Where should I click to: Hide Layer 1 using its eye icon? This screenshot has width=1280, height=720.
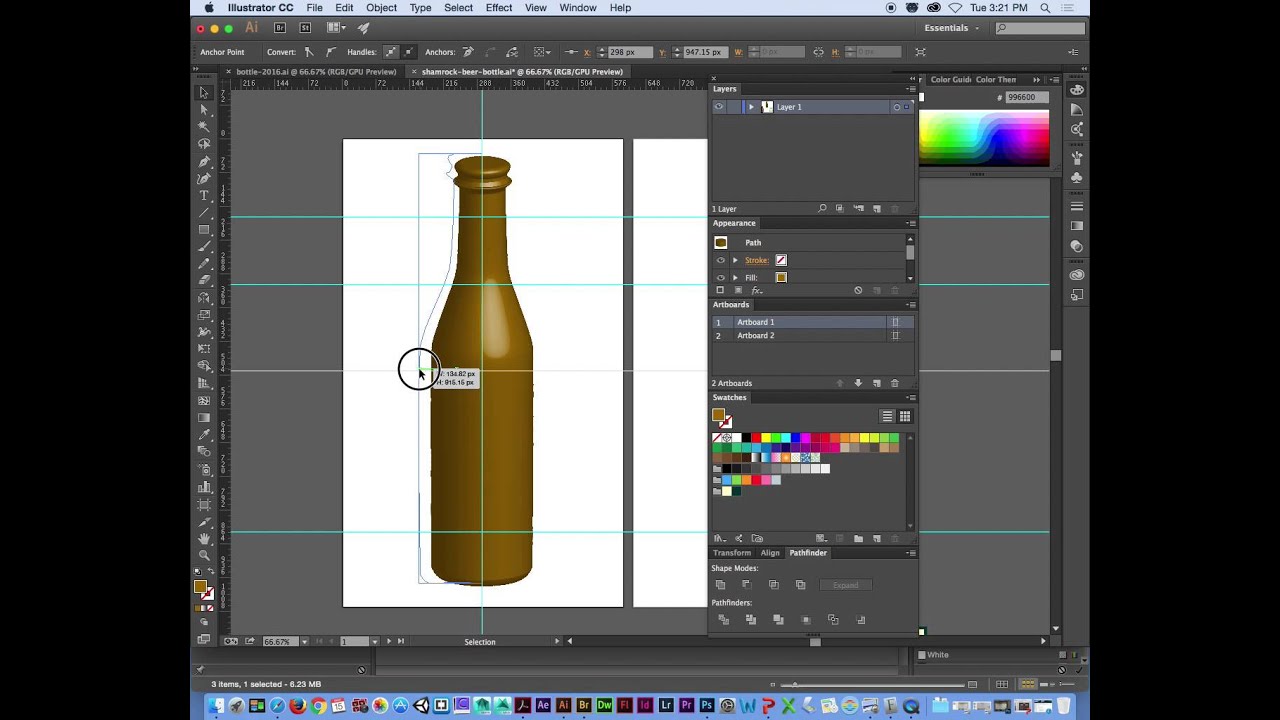click(719, 107)
